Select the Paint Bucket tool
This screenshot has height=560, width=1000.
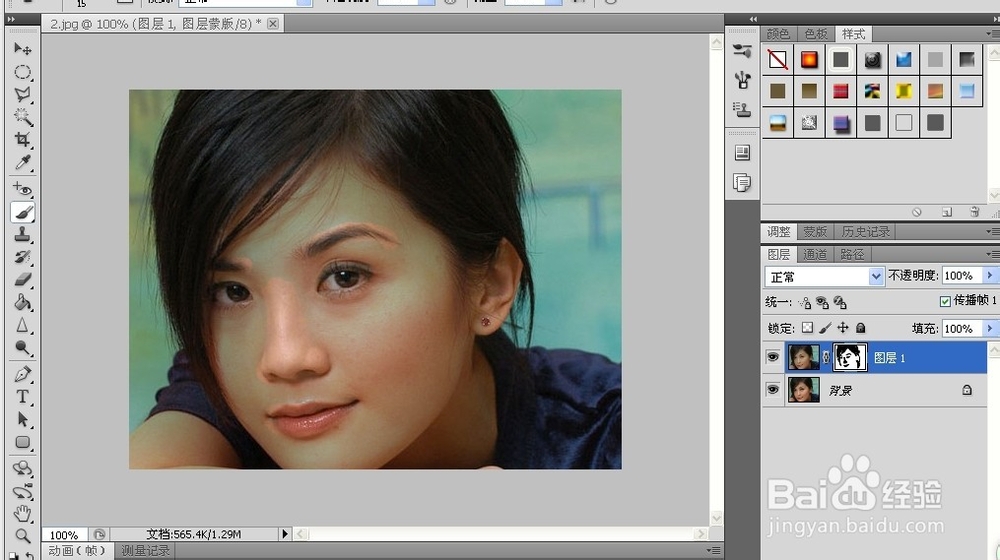point(22,302)
